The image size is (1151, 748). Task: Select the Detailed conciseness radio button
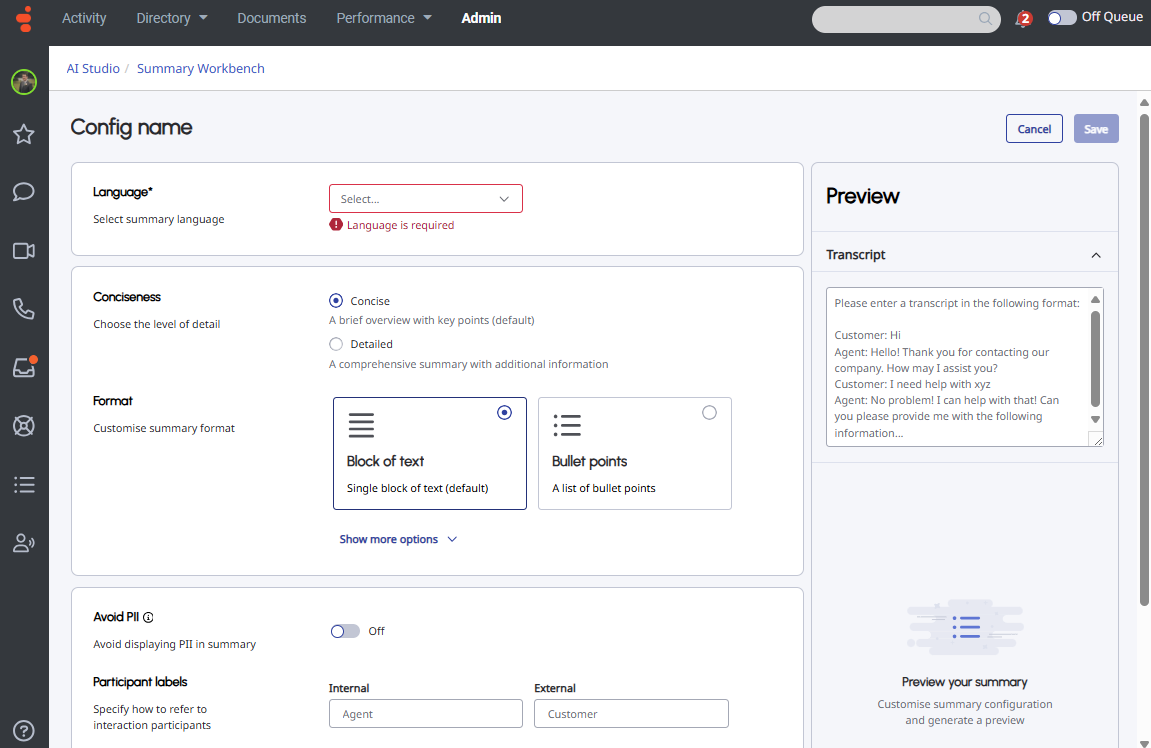[x=336, y=344]
